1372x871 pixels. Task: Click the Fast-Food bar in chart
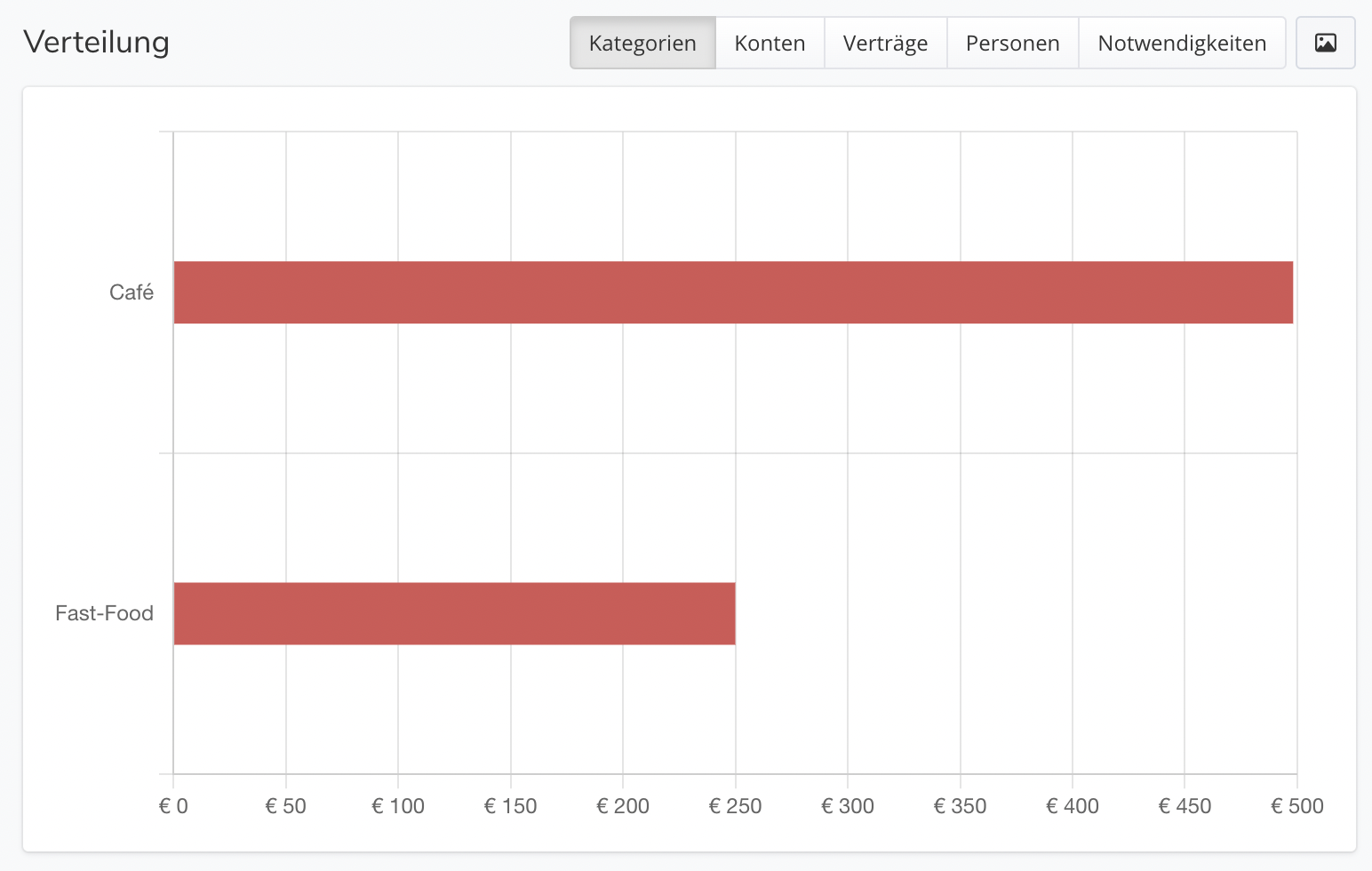pos(455,613)
